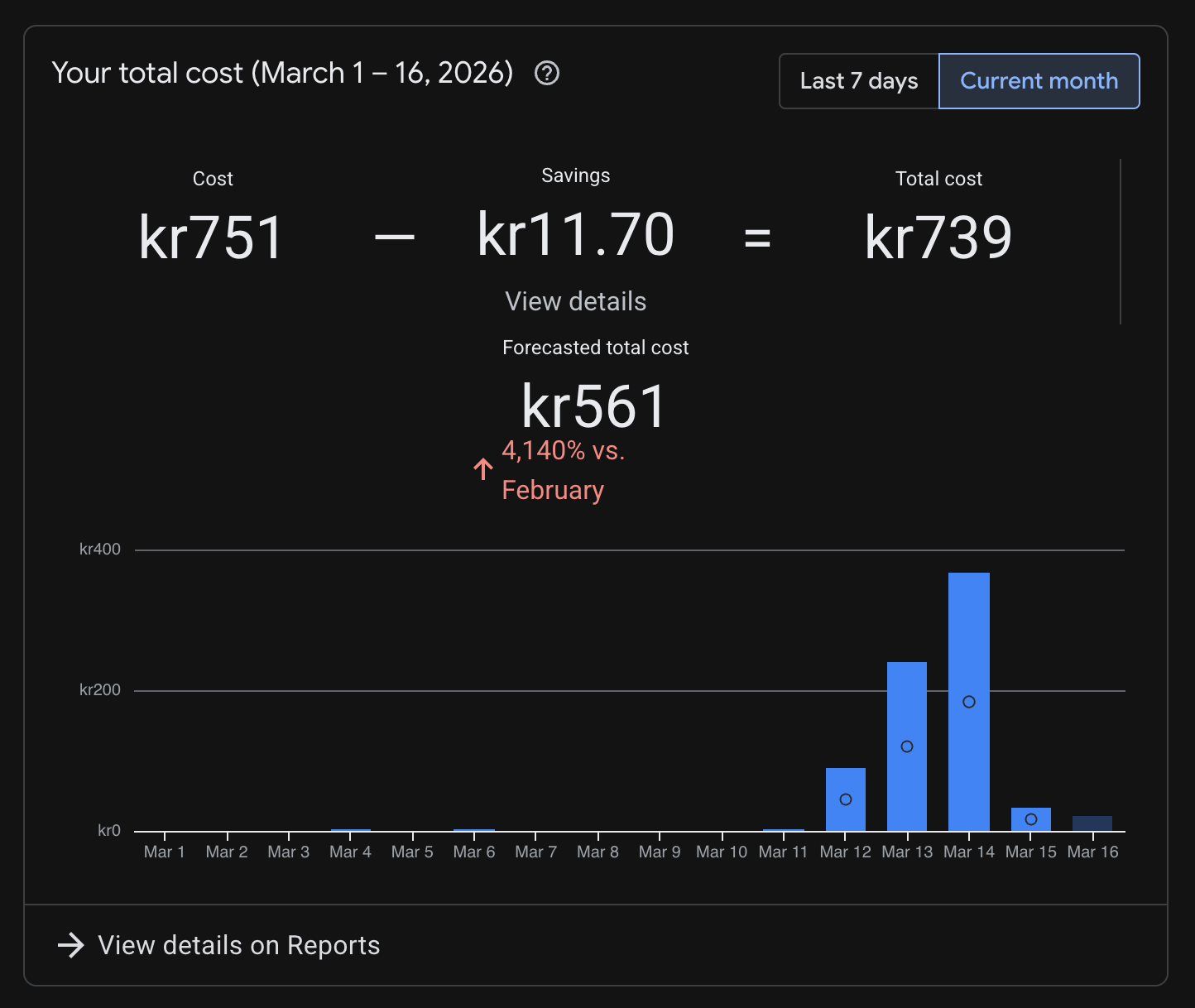
Task: Click the red upward trend arrow icon
Action: coord(483,469)
